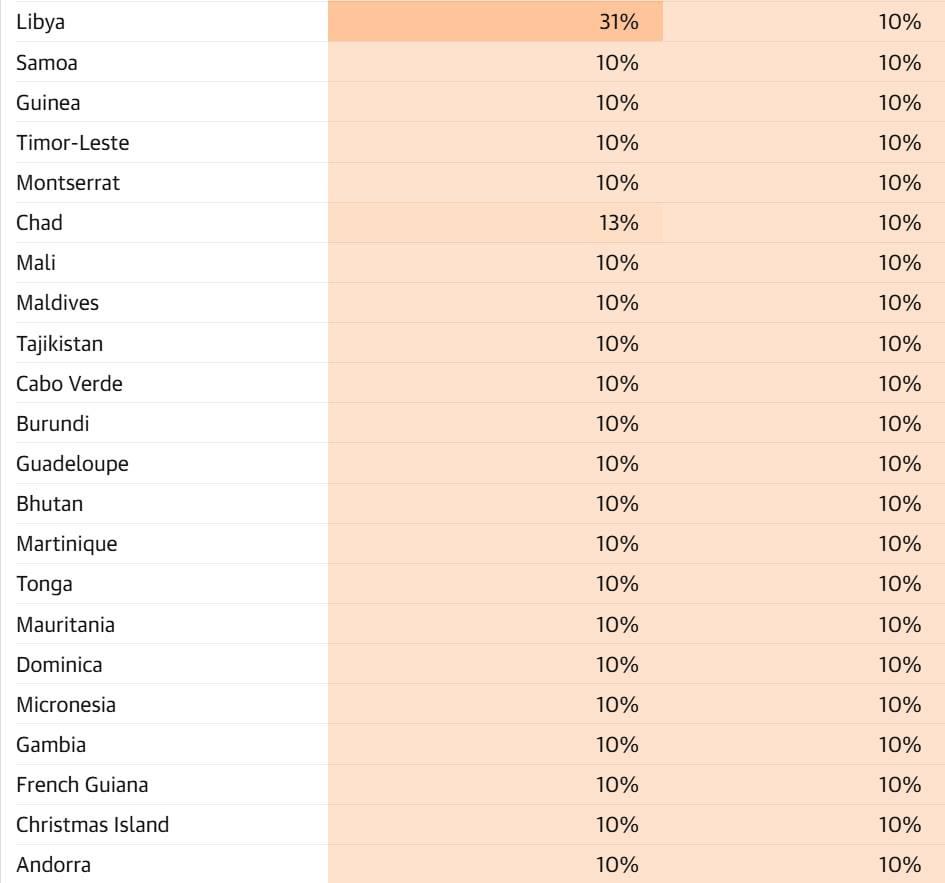Select the French Guiana row

472,785
